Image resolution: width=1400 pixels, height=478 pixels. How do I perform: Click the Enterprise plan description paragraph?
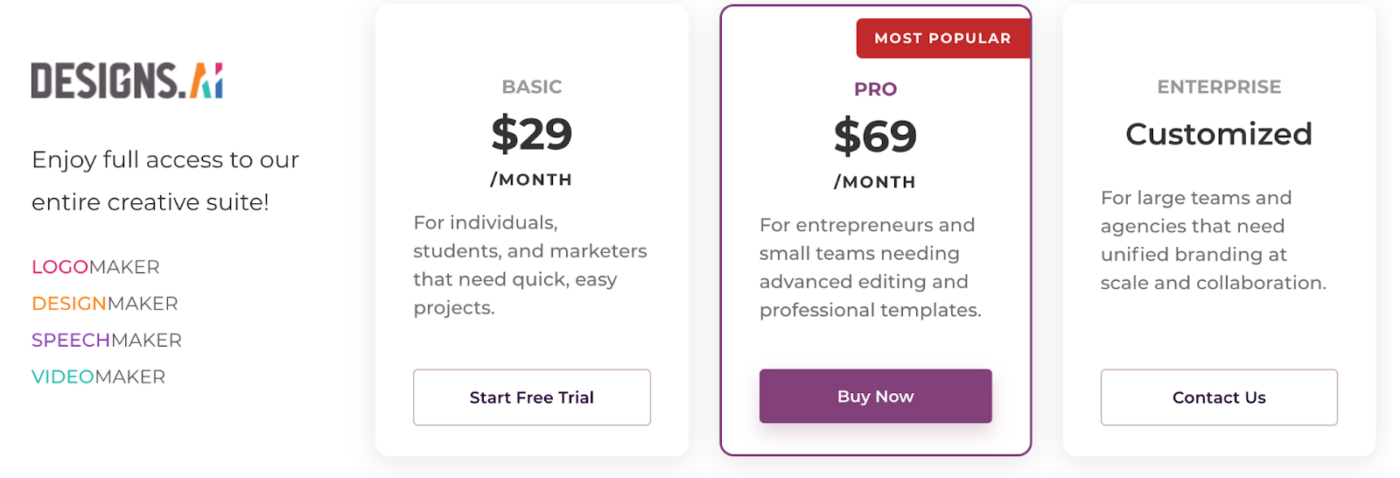(1213, 240)
